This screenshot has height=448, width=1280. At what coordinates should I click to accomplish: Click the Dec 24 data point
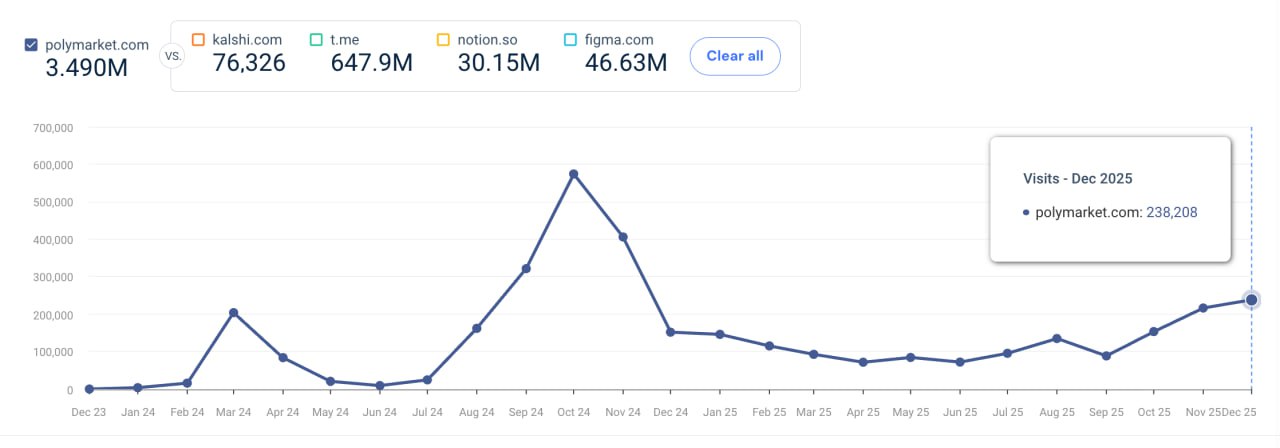[x=671, y=332]
